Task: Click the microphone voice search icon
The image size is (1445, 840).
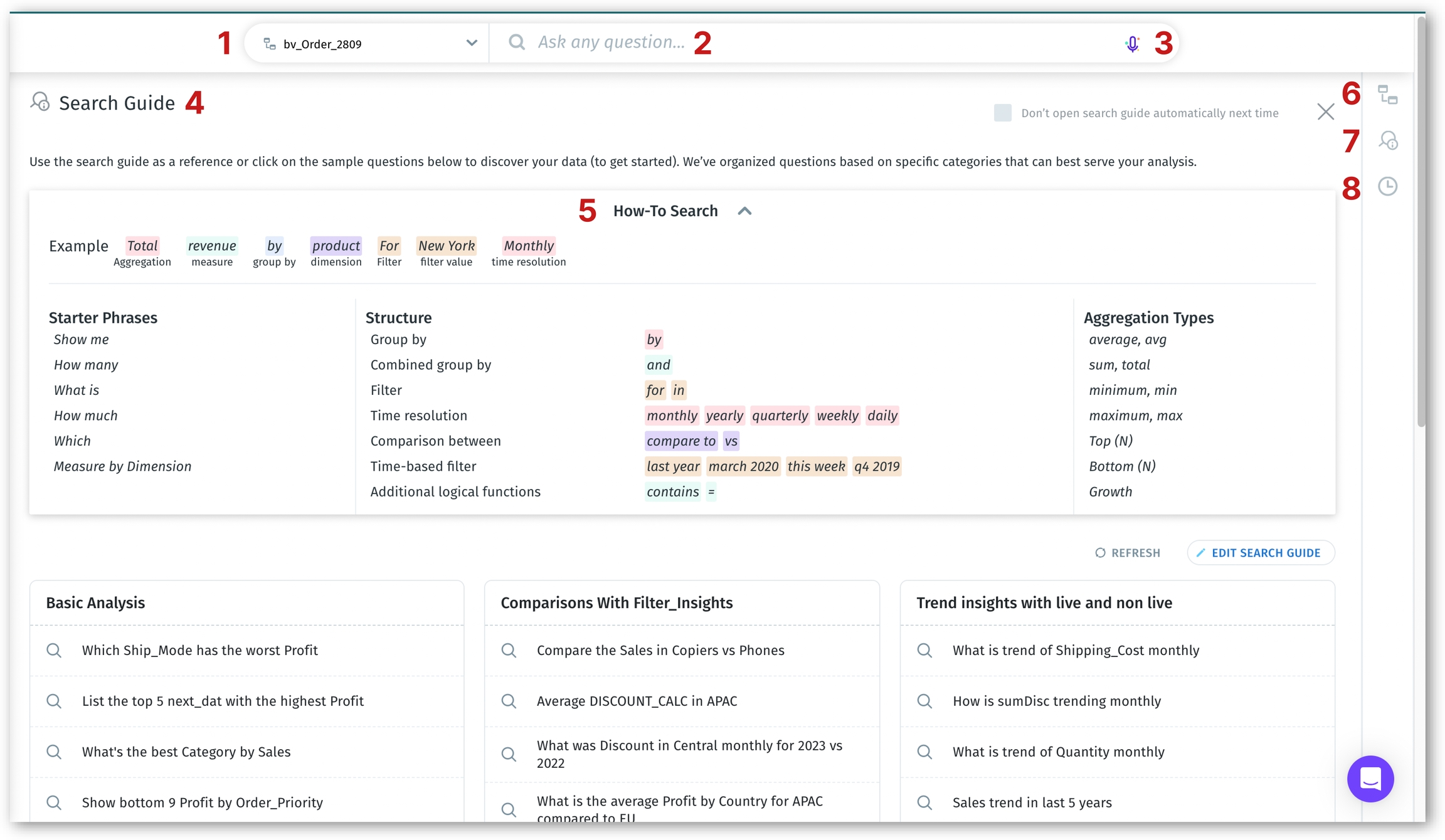Action: click(x=1132, y=44)
